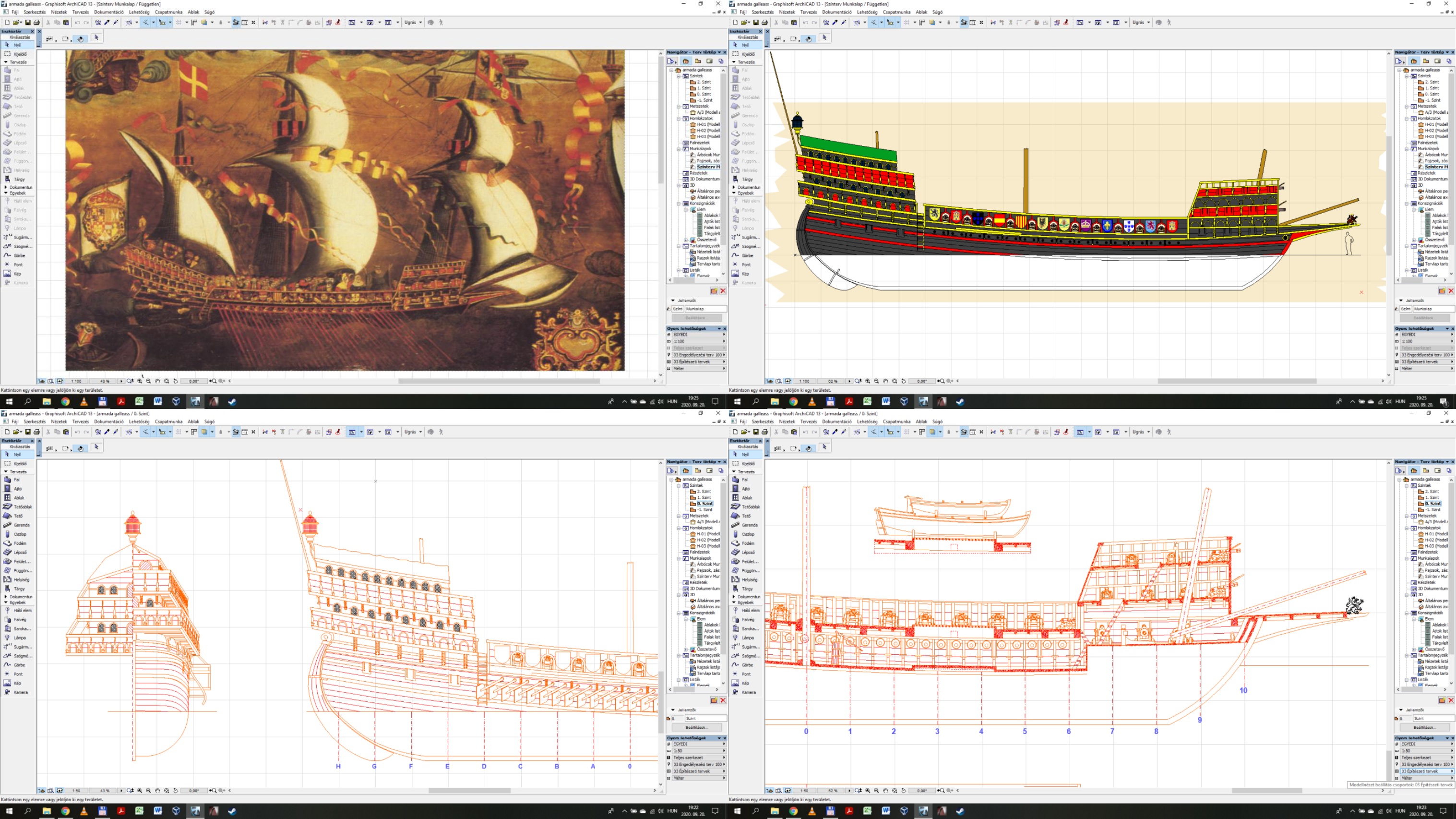Select Födém slab tool in section view window
This screenshot has height=819, width=1456.
tap(745, 543)
